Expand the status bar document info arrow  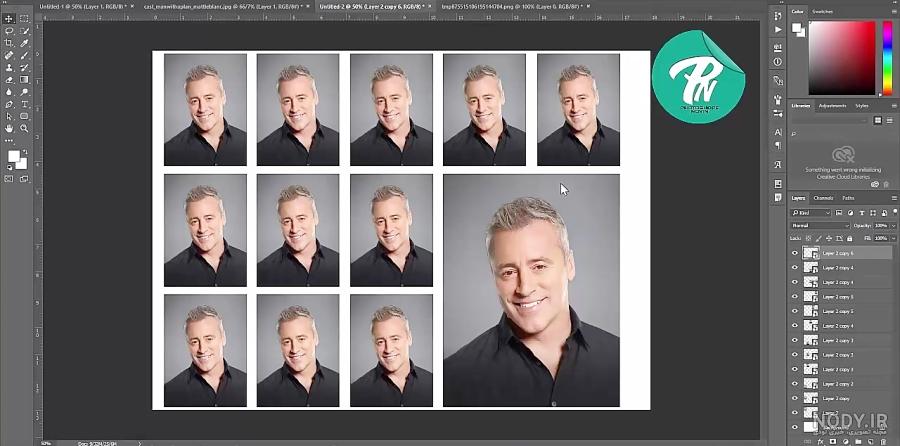click(x=139, y=443)
